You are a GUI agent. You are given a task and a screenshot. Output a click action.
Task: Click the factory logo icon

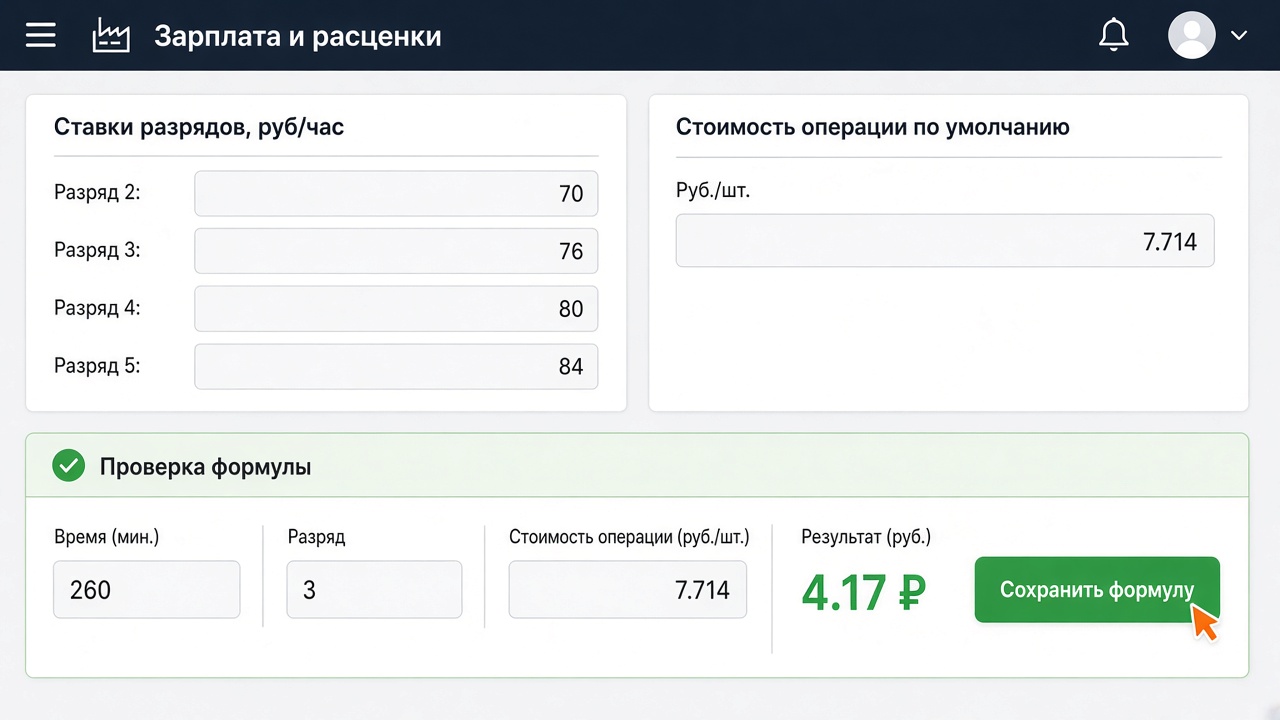[111, 36]
